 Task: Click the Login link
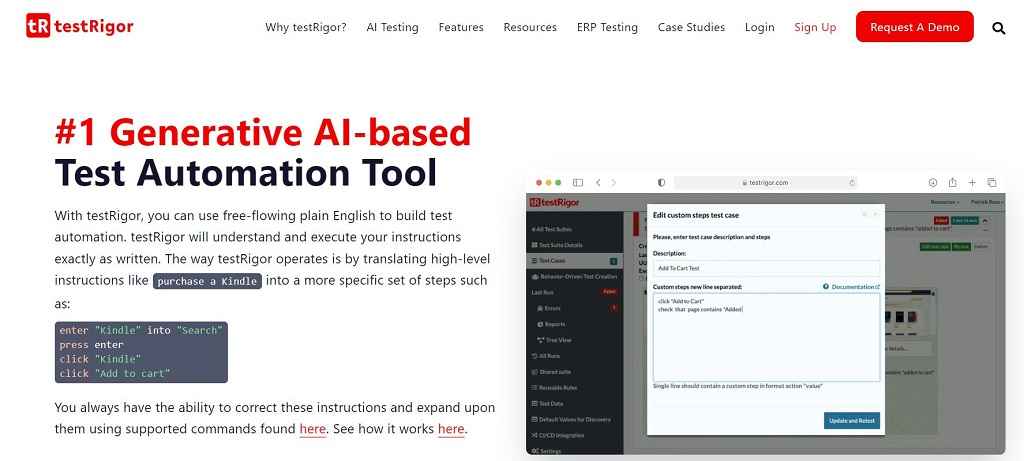pyautogui.click(x=760, y=27)
